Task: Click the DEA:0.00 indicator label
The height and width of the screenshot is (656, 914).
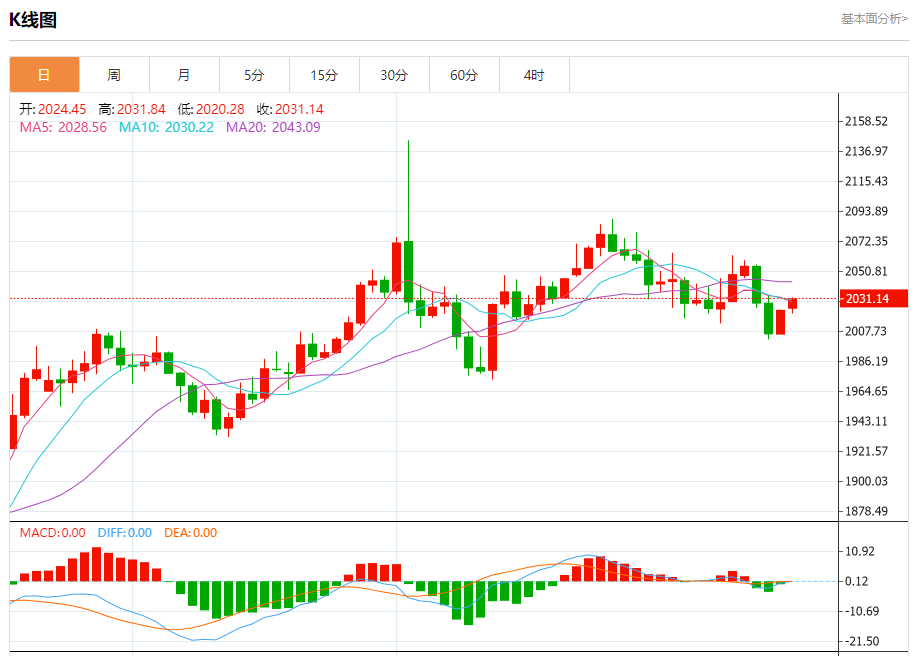Action: pyautogui.click(x=191, y=532)
